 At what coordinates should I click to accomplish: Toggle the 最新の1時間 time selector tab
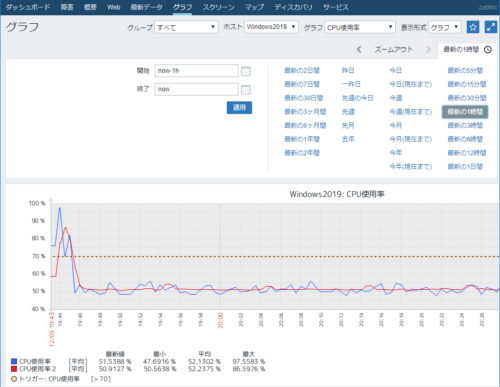tap(467, 50)
